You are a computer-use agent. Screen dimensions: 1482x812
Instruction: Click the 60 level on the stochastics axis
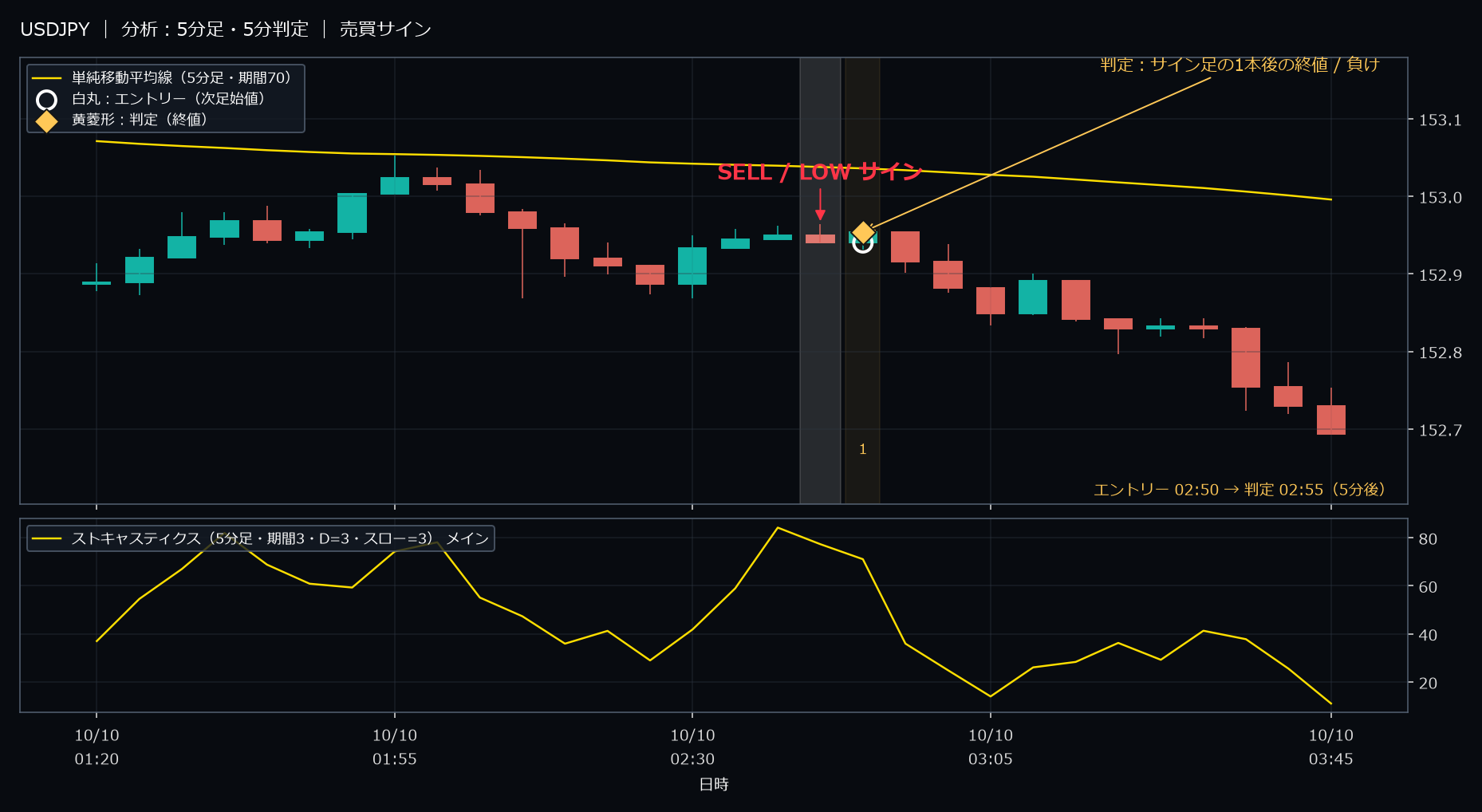(1428, 587)
